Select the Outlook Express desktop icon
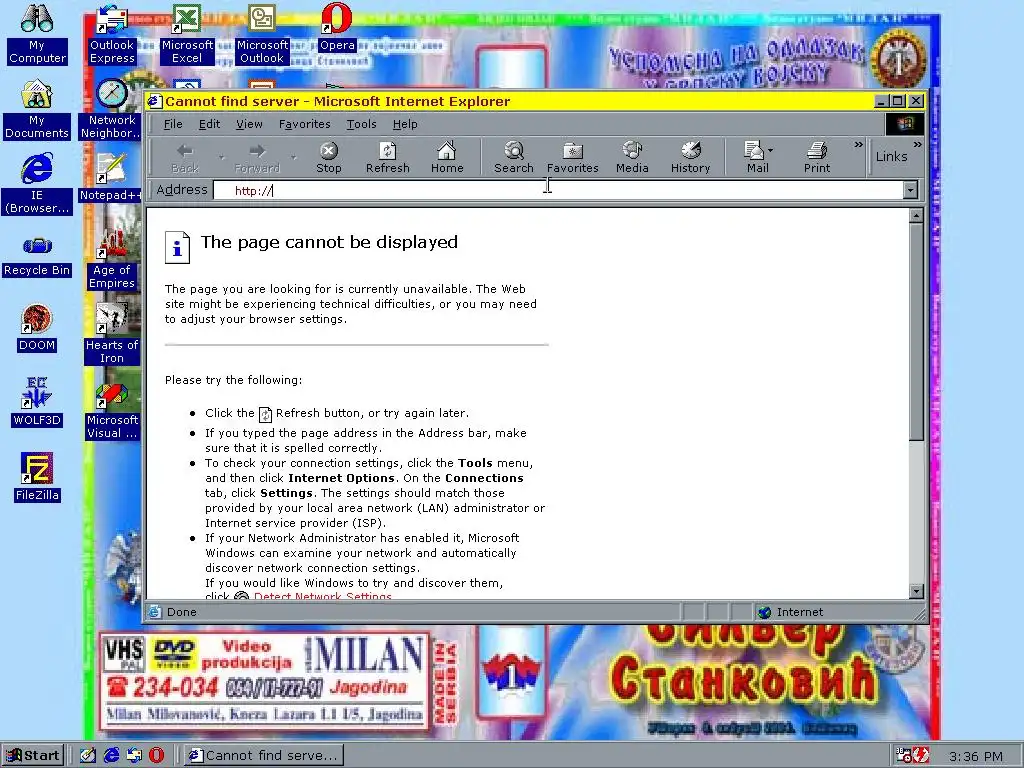1024x768 pixels. click(x=112, y=33)
